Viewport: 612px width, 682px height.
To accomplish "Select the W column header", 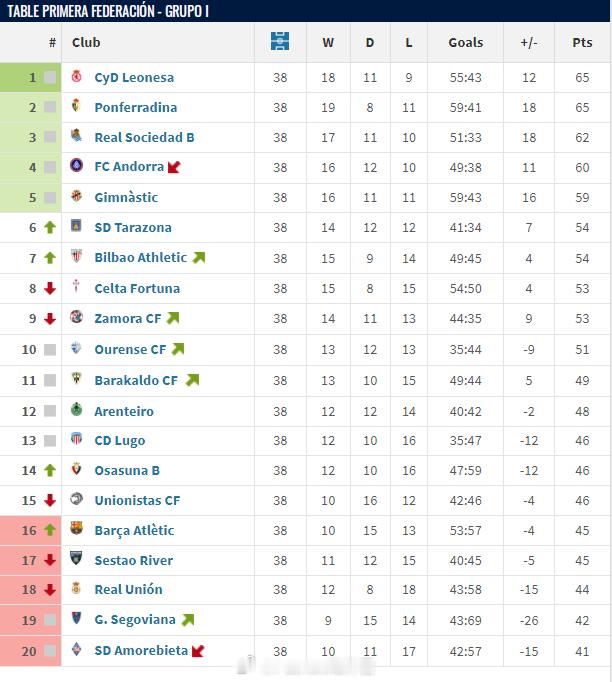I will tap(328, 43).
